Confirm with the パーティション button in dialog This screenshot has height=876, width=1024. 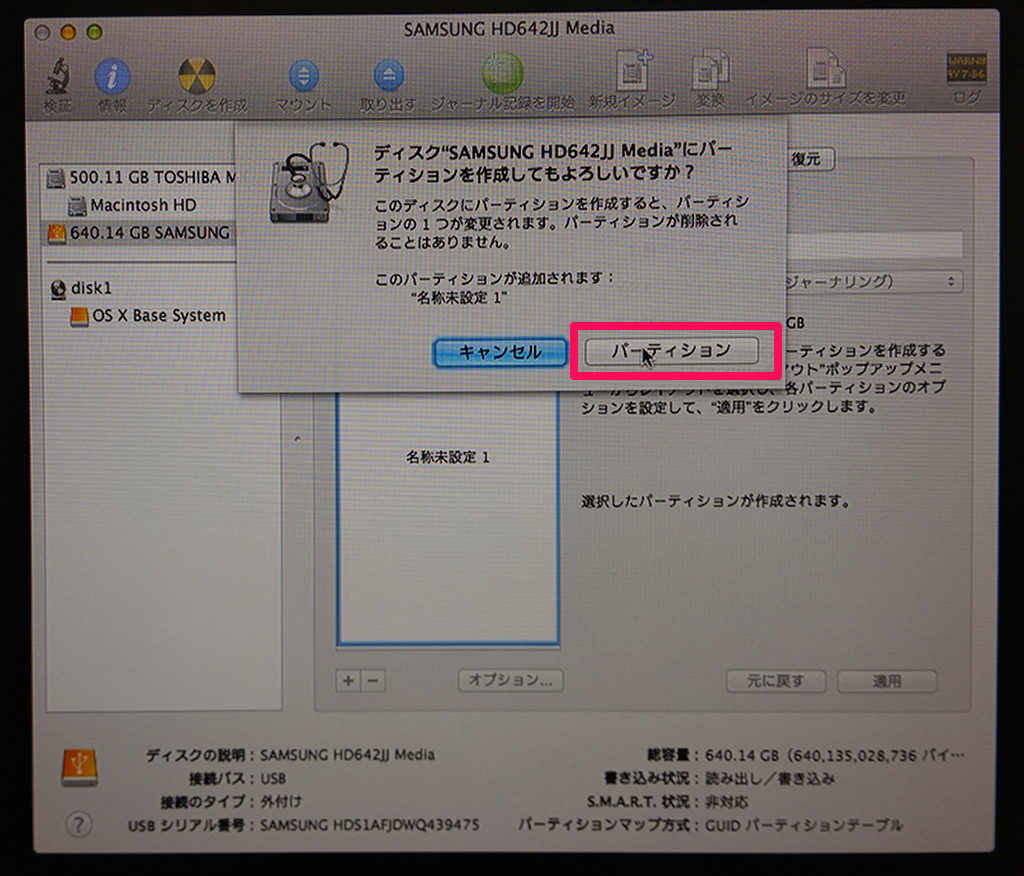click(671, 351)
